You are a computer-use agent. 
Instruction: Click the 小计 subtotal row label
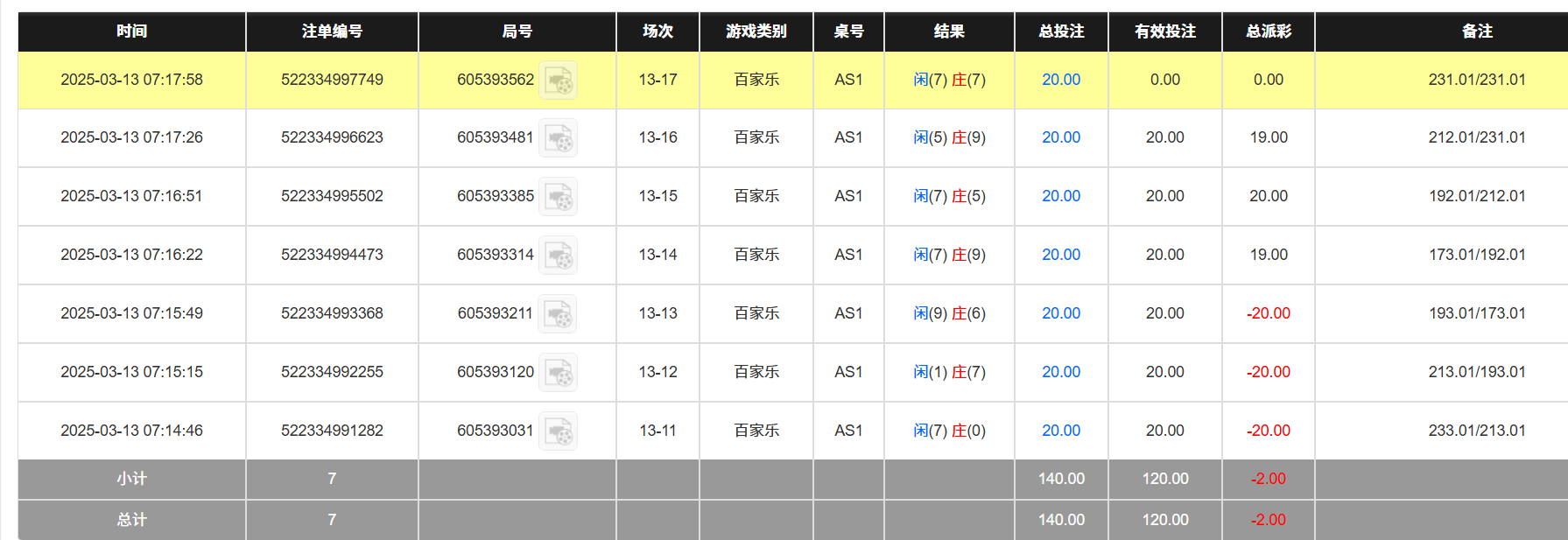(131, 479)
